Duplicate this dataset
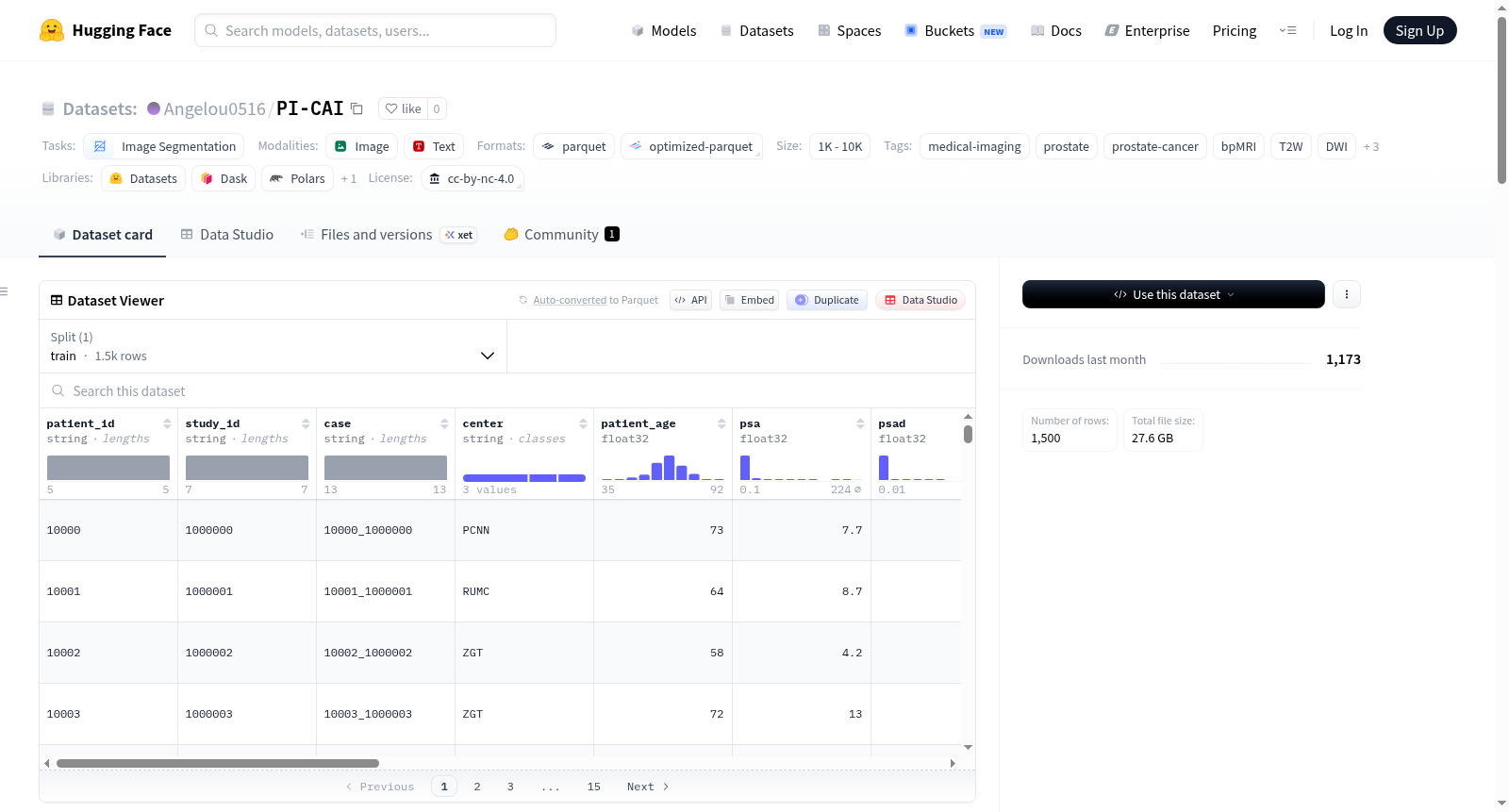 (x=827, y=300)
